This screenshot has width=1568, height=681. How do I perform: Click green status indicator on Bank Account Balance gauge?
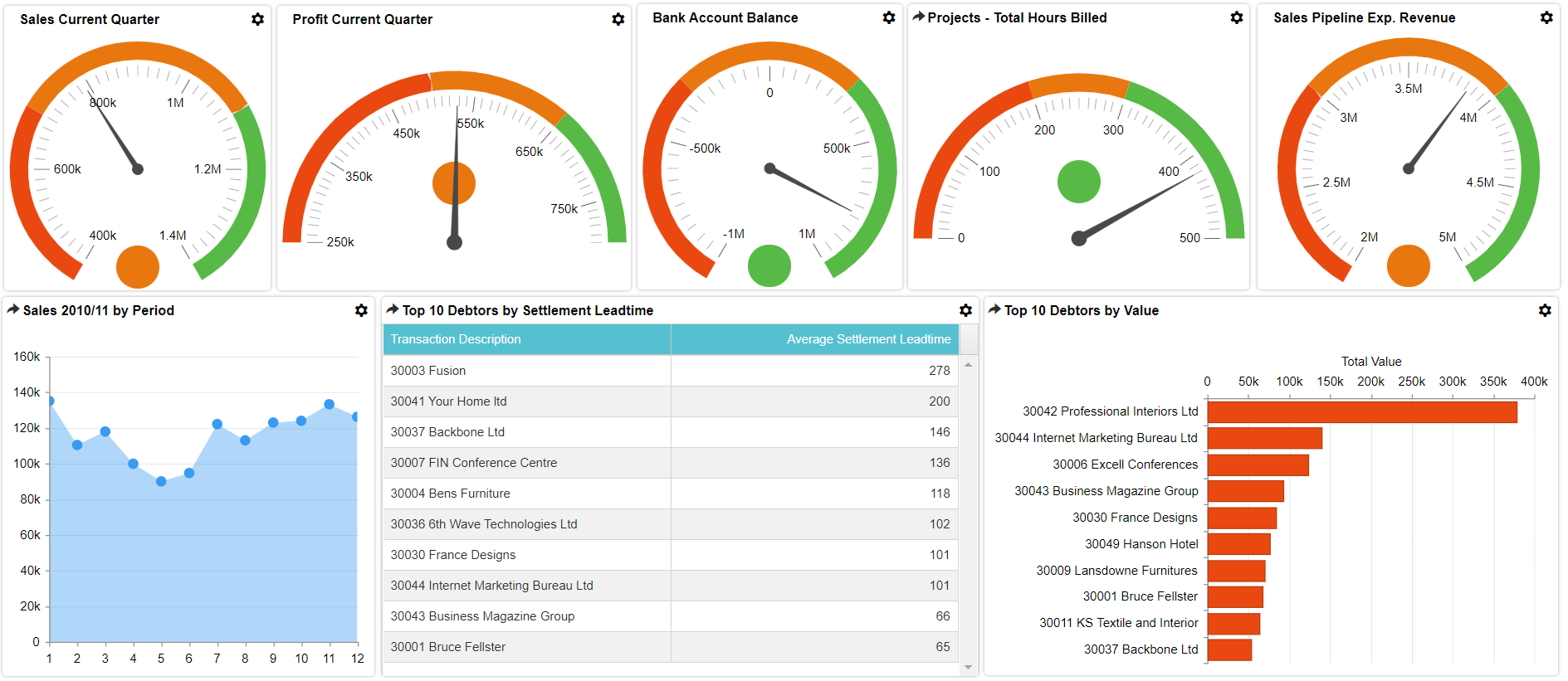769,266
